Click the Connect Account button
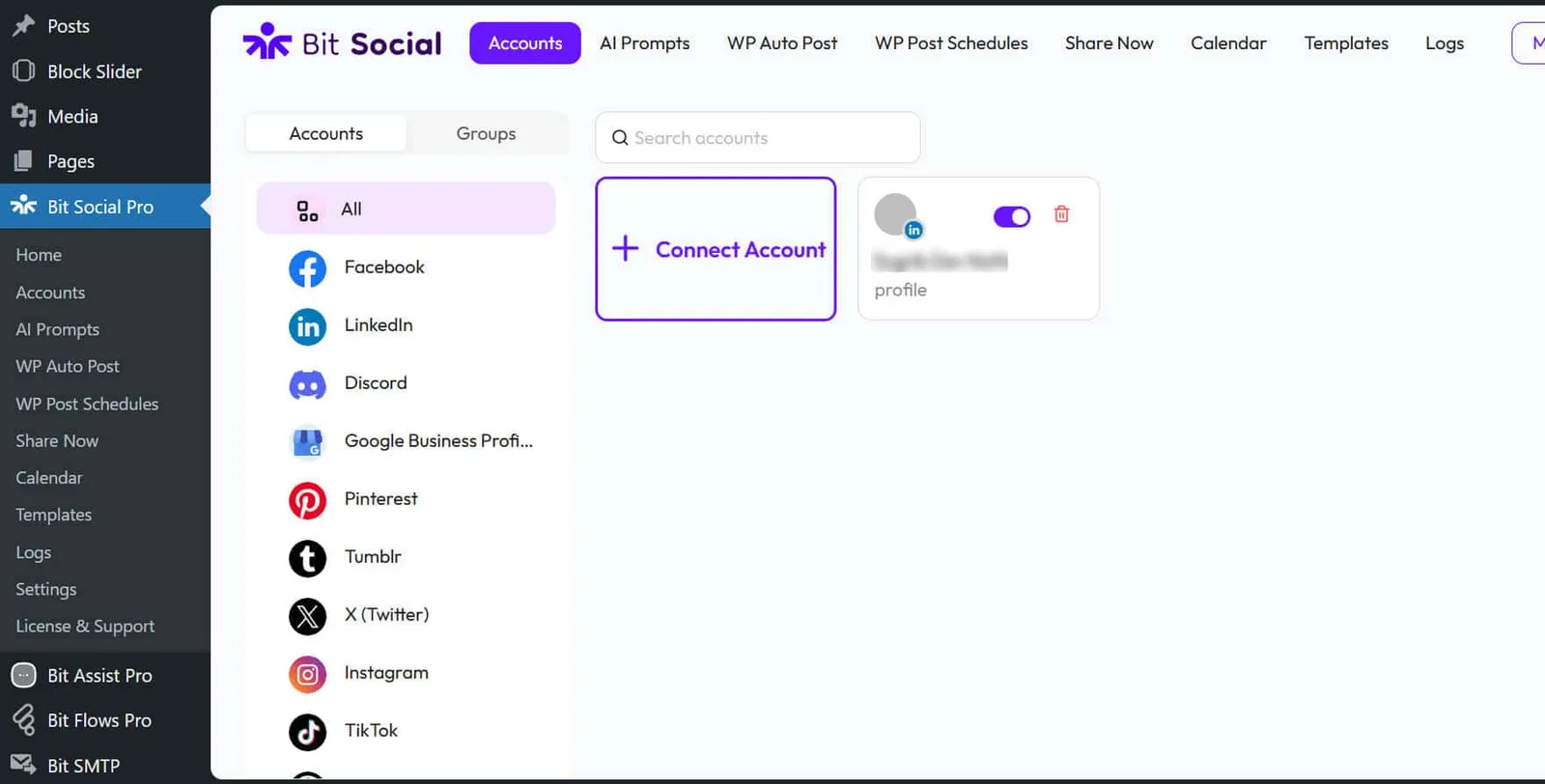Image resolution: width=1545 pixels, height=784 pixels. click(716, 249)
